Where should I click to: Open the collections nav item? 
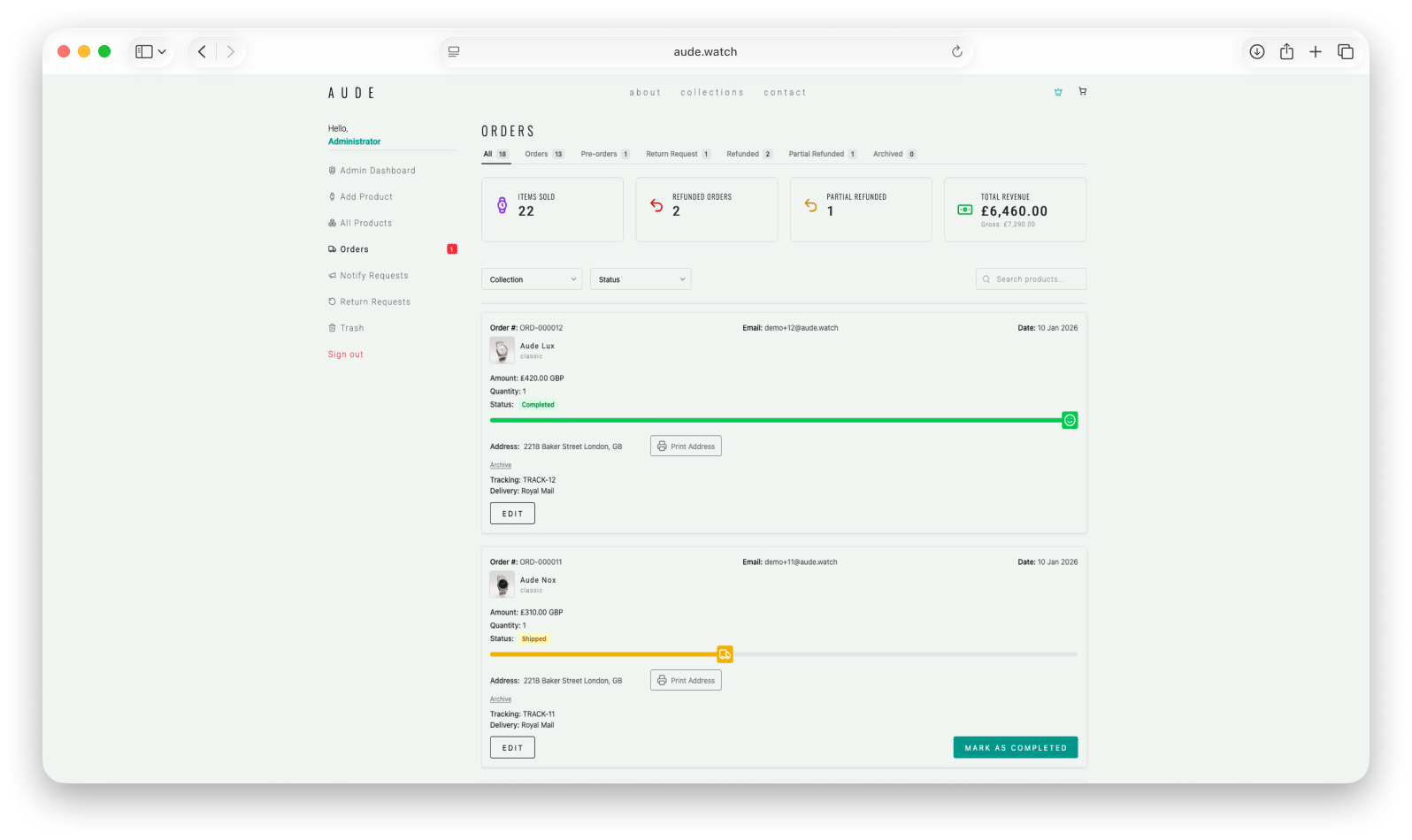[712, 92]
